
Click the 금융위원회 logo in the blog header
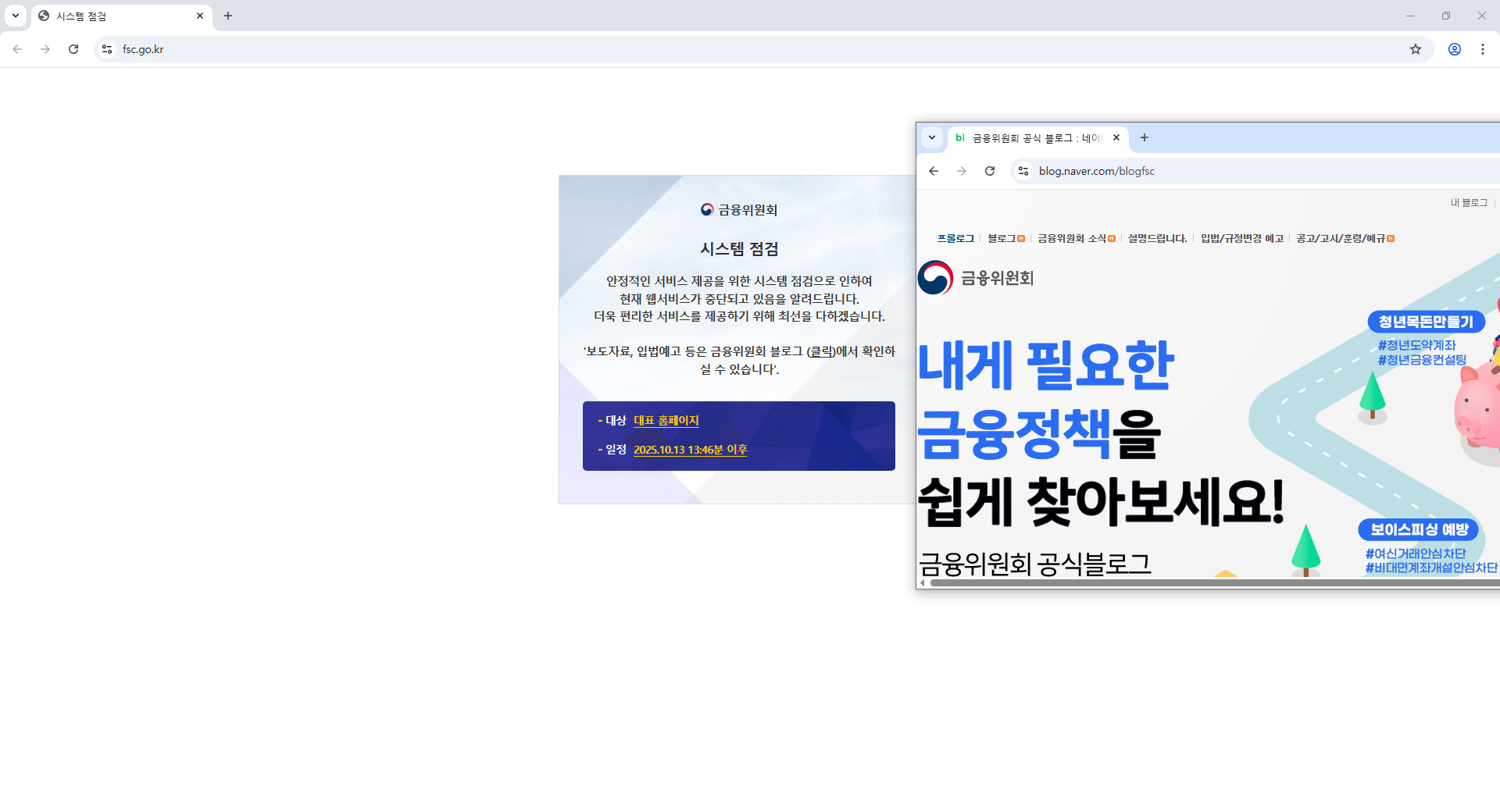point(976,278)
